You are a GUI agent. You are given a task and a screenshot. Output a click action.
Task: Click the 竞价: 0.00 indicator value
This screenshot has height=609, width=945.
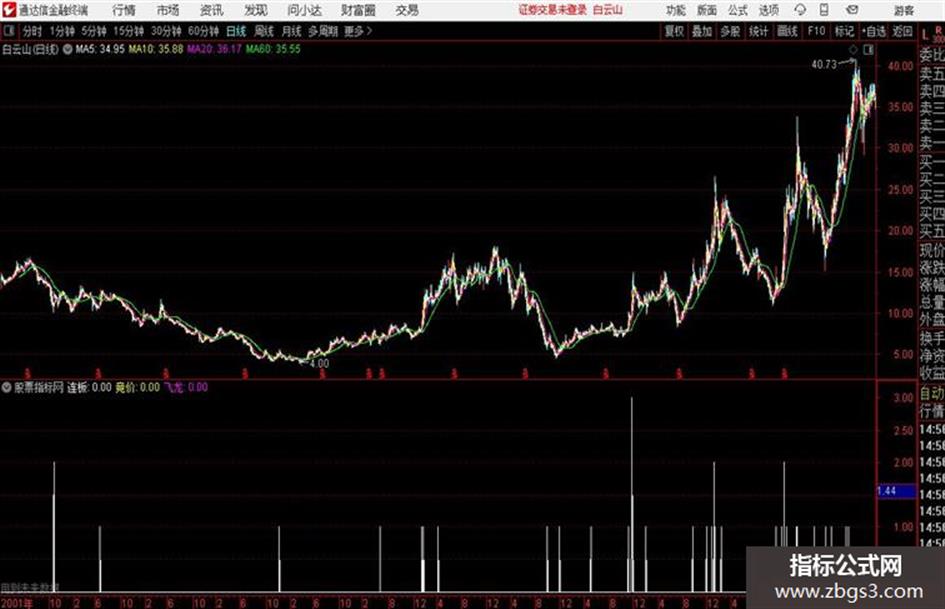(x=137, y=387)
